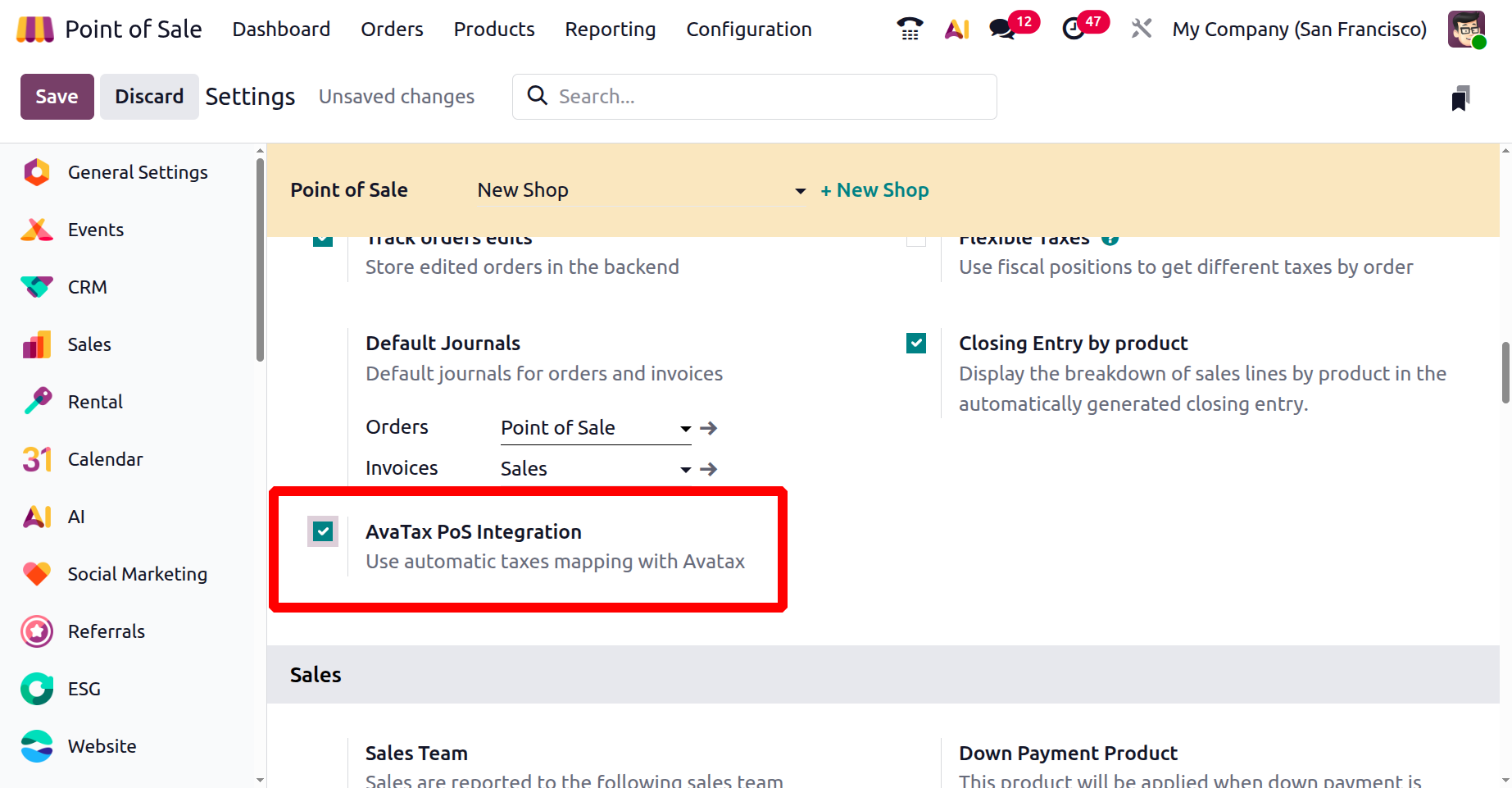Screen dimensions: 1512x788
Task: Open the internal link arrow for Orders journal
Action: coord(709,428)
